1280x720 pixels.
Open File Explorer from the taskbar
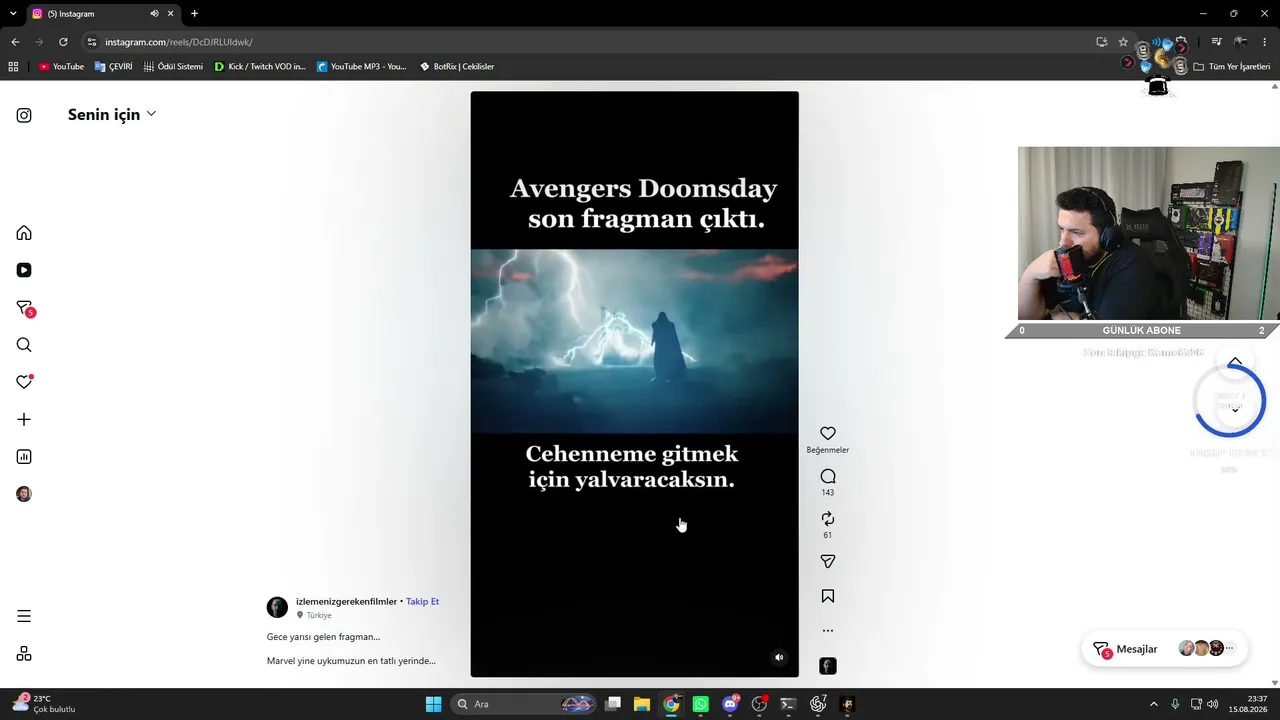[642, 704]
